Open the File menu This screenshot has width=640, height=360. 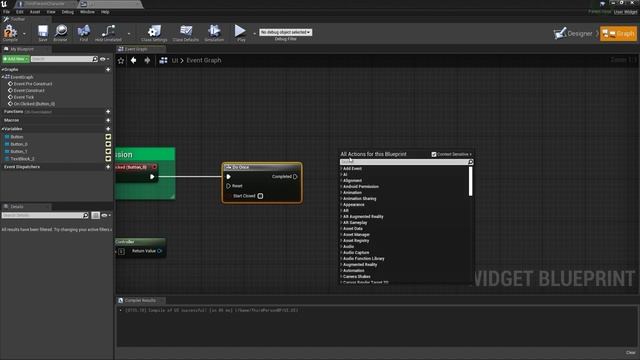(x=6, y=12)
